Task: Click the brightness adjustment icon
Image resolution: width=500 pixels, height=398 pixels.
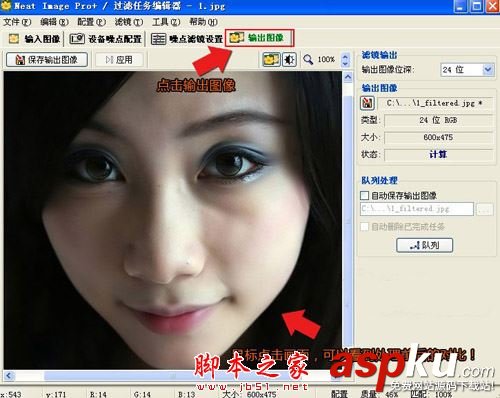Action: [x=289, y=60]
